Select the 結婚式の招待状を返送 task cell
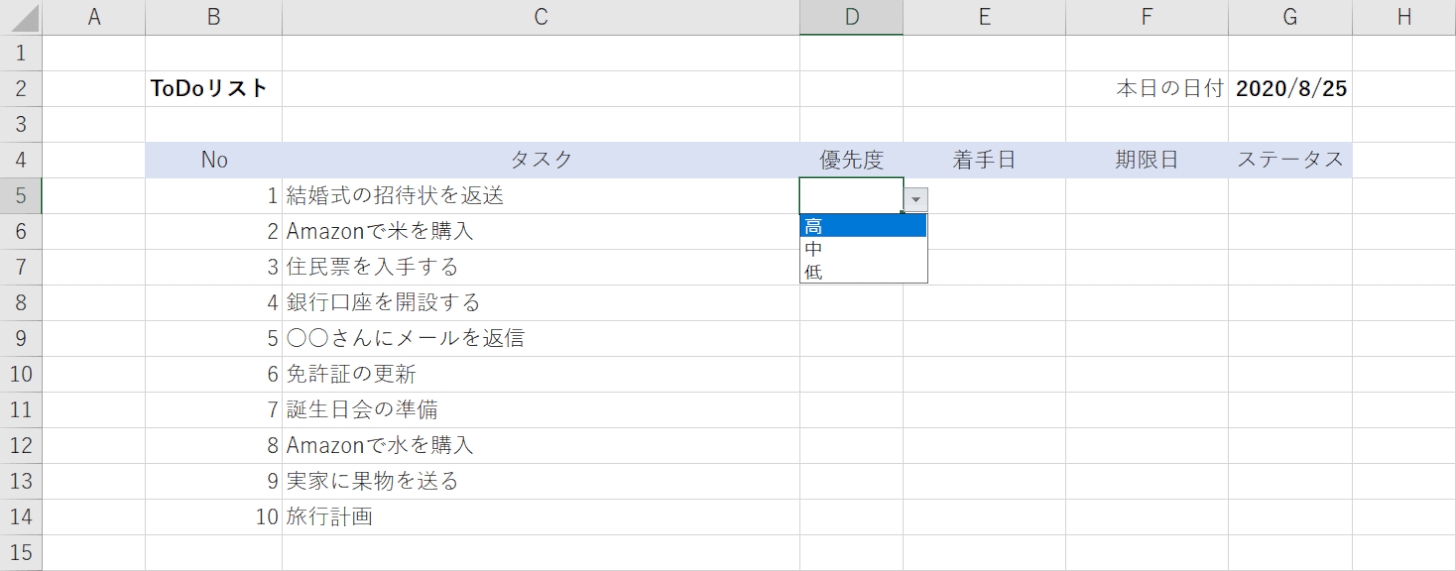Screen dimensions: 1456x571 (x=540, y=196)
